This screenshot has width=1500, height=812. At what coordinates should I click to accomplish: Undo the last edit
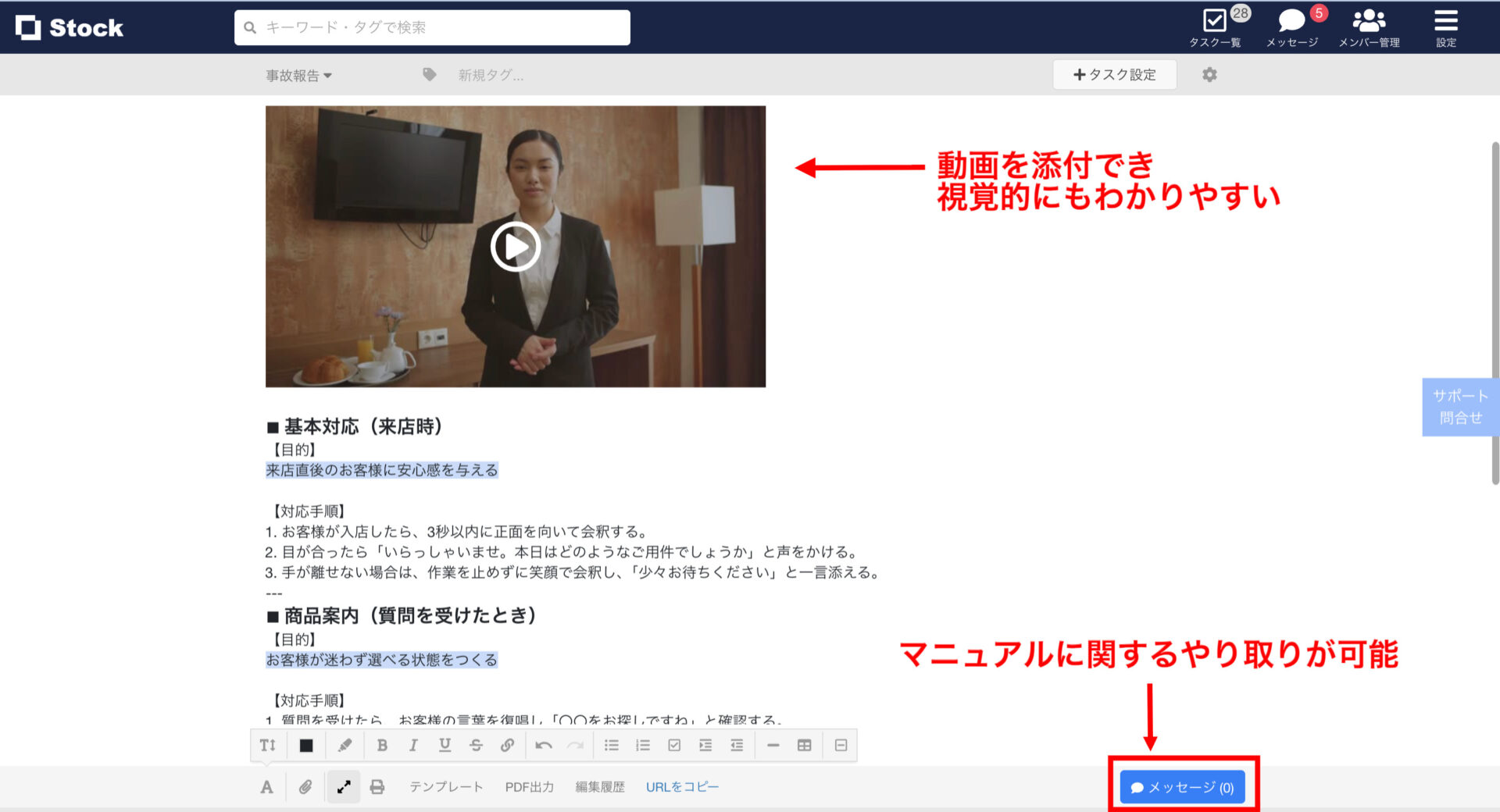544,745
